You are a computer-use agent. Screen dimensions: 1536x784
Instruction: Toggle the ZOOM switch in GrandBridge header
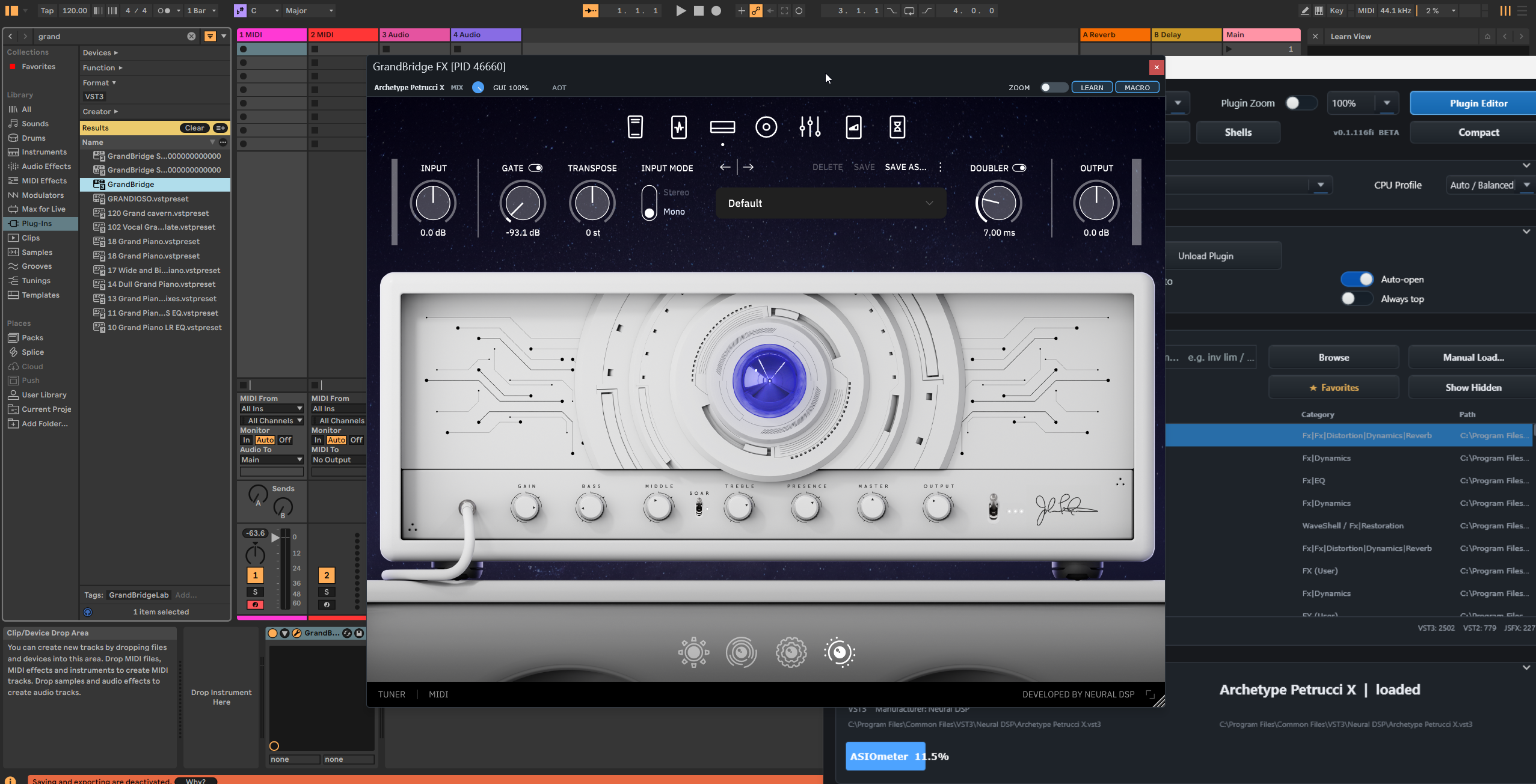pos(1053,88)
